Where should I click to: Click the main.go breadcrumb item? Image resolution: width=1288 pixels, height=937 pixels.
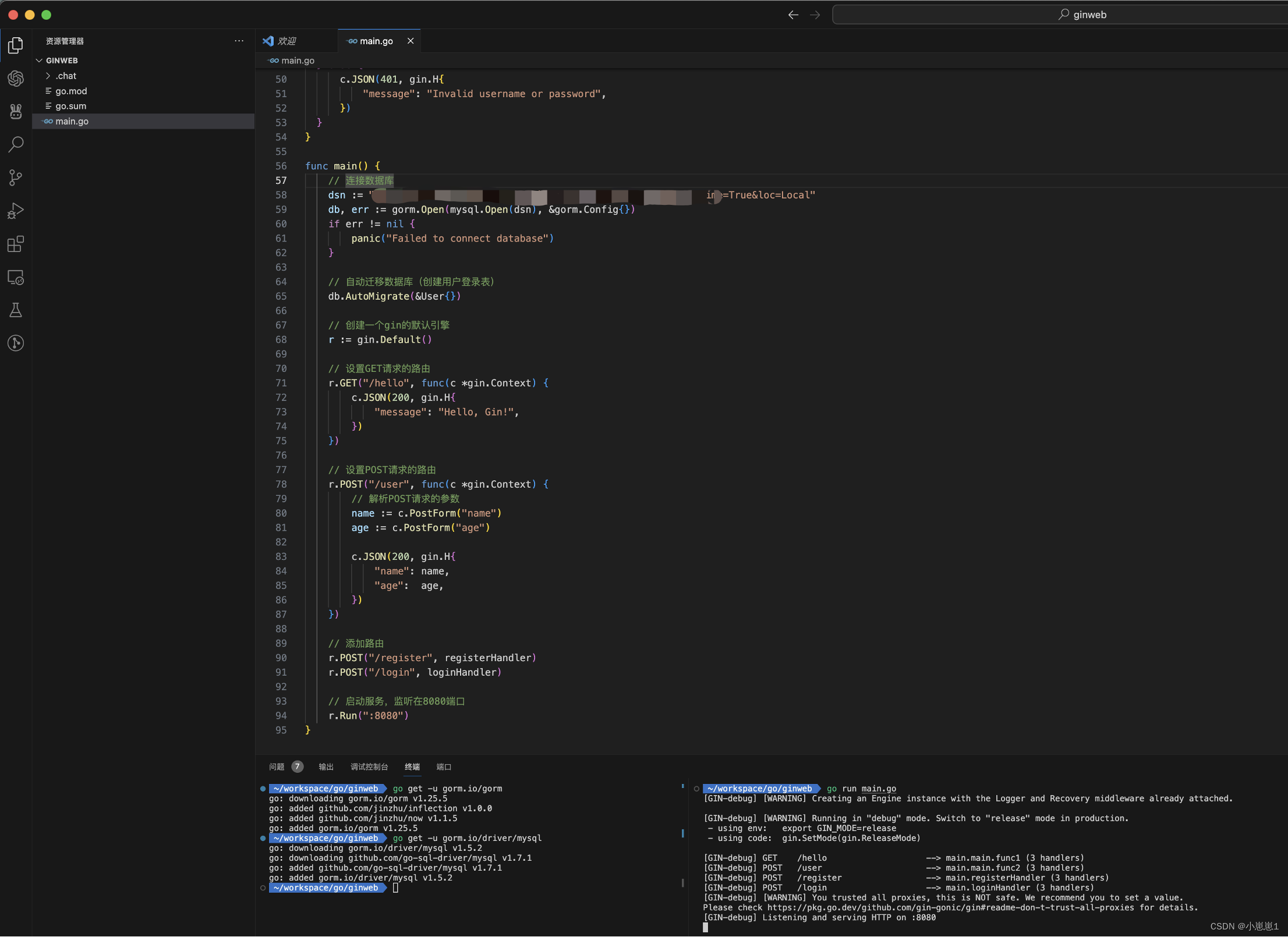point(298,61)
